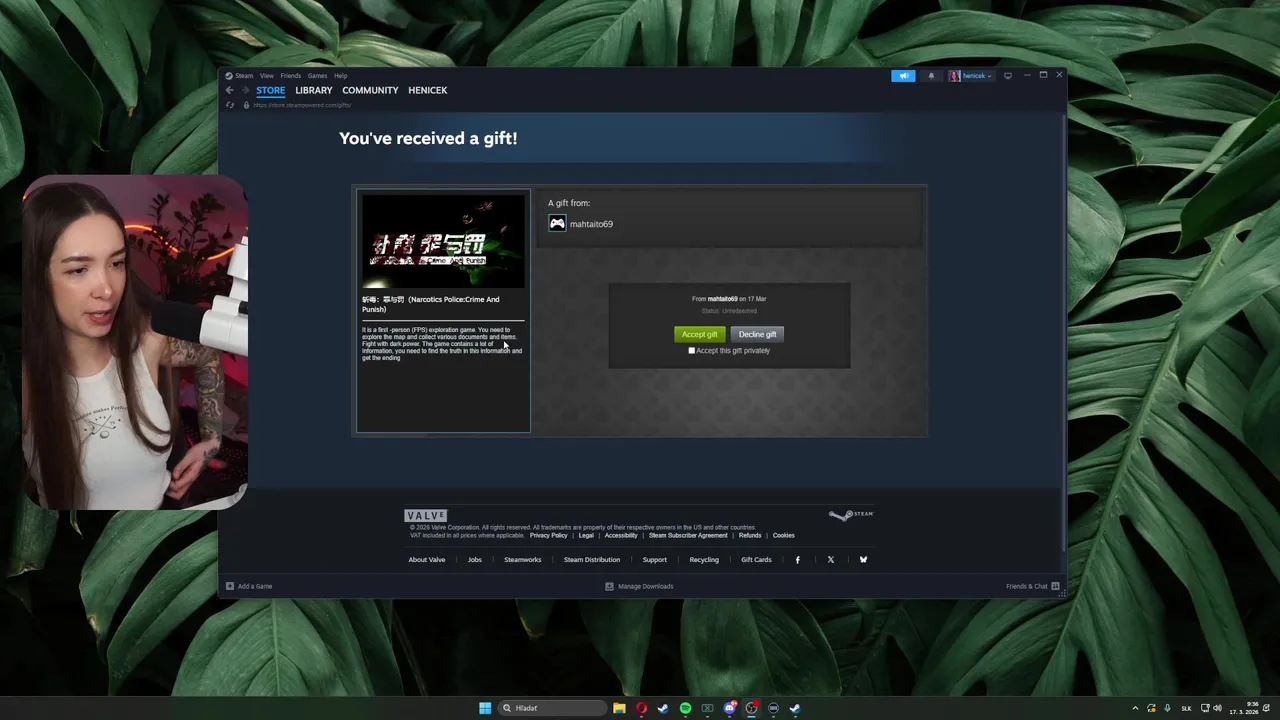Switch to the COMMUNITY tab

[370, 90]
